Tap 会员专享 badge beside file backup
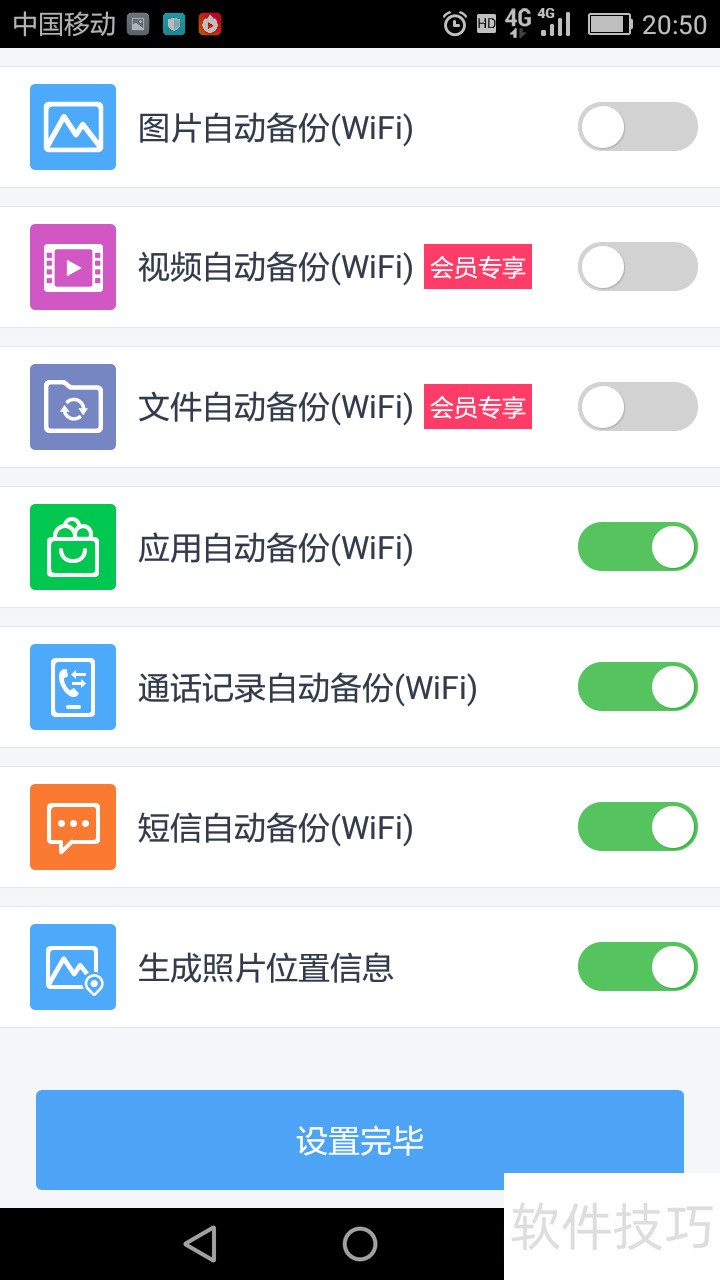Viewport: 720px width, 1280px height. (478, 407)
